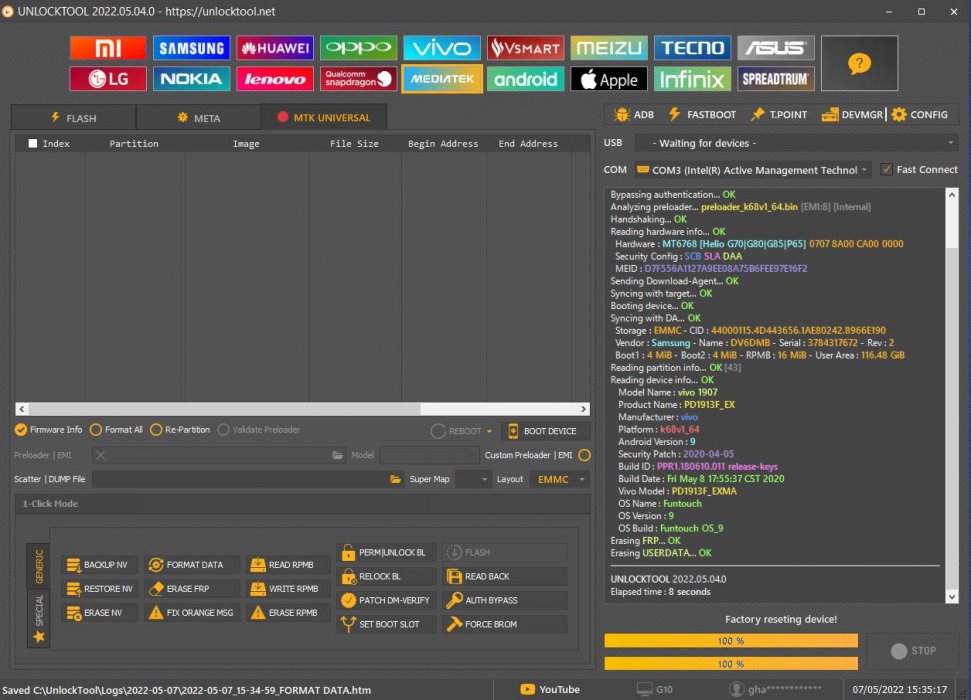Select the Infinix brand tile
Image resolution: width=971 pixels, height=700 pixels.
692,79
